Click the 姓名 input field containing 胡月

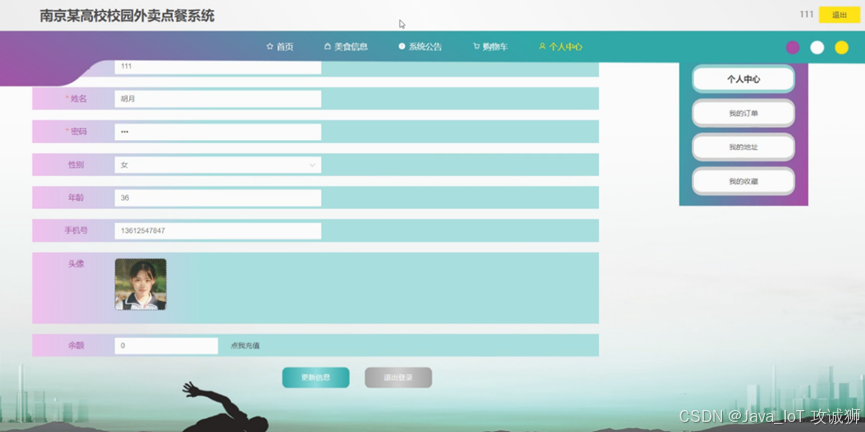point(218,99)
